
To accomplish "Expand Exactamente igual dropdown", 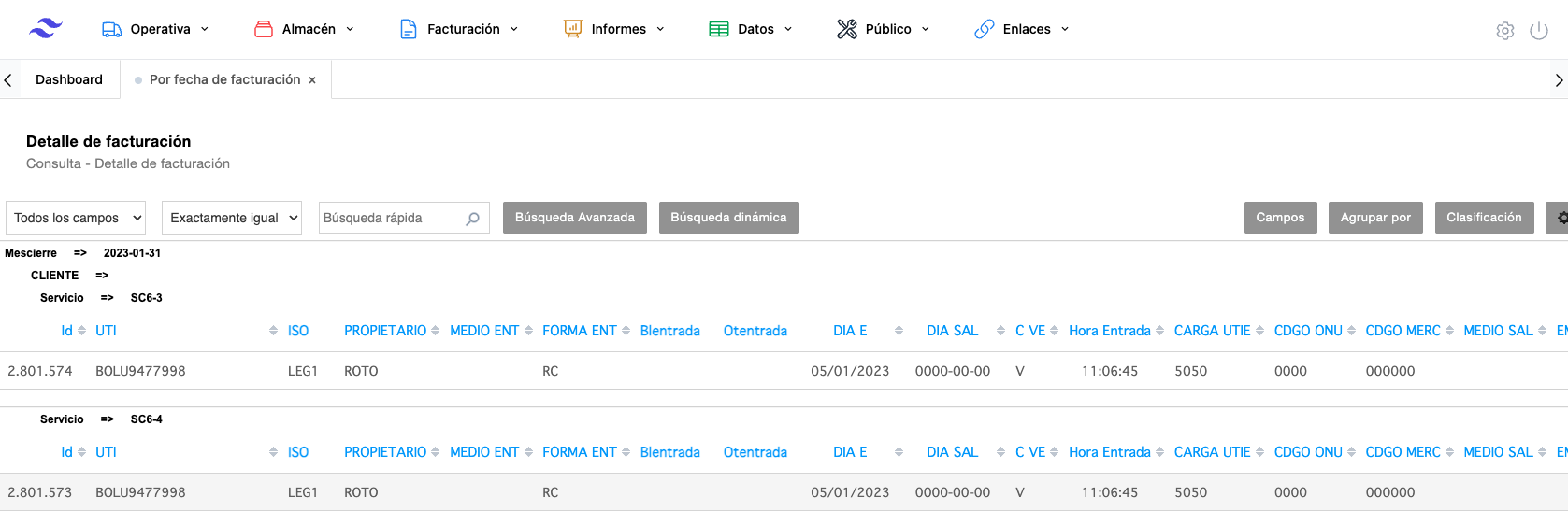I will pyautogui.click(x=232, y=218).
